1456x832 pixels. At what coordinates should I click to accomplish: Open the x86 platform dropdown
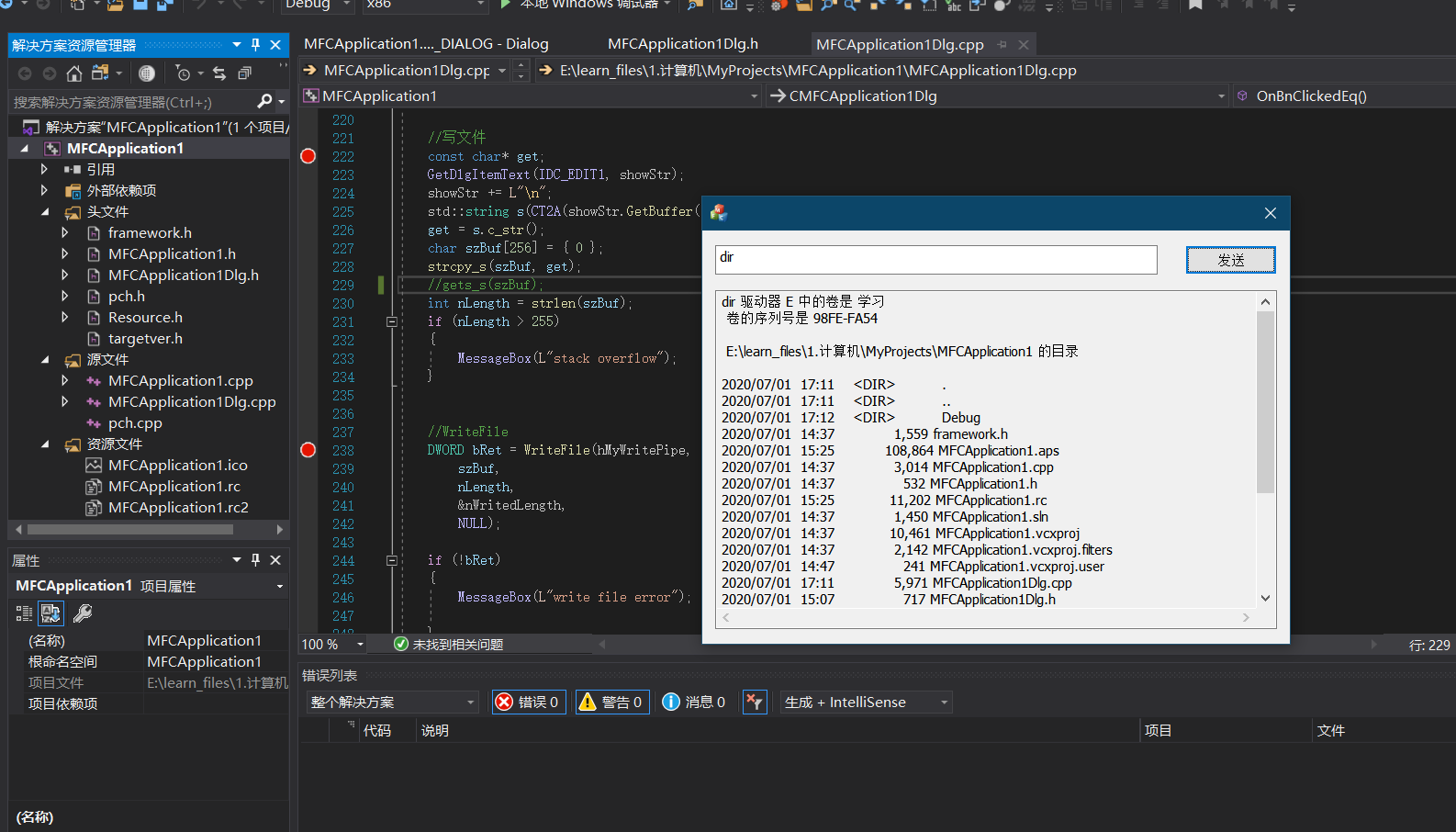point(481,5)
